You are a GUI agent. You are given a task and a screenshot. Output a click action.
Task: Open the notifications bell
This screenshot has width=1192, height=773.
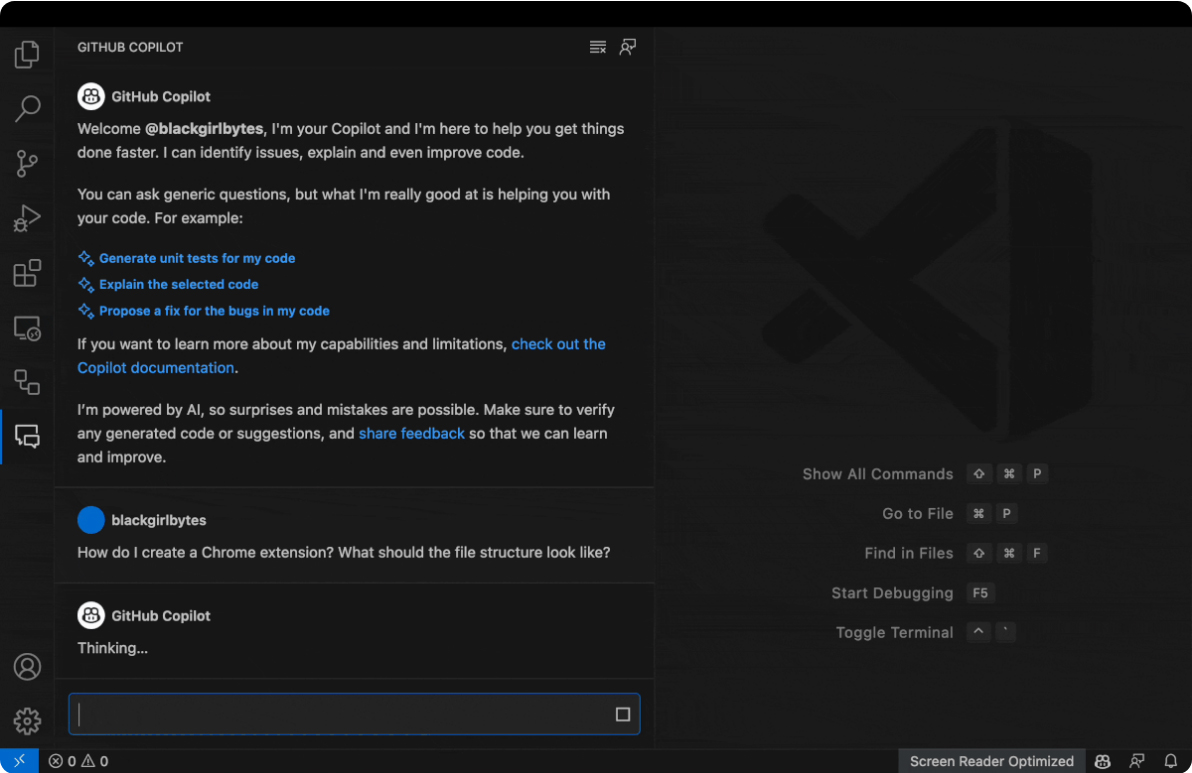coord(1171,761)
